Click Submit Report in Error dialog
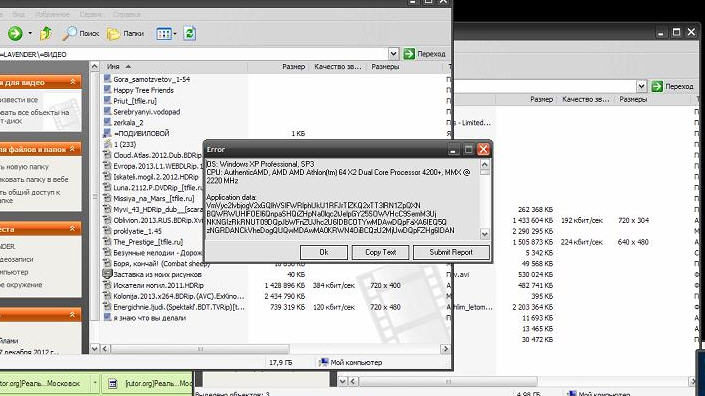 451,252
